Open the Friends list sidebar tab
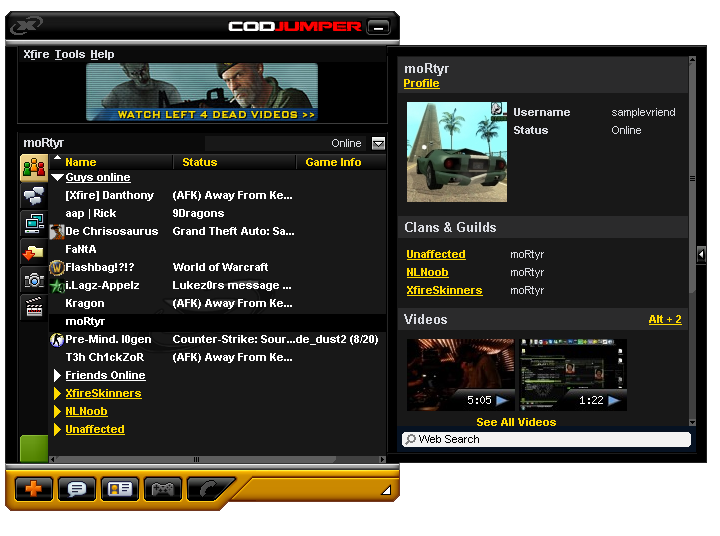720x536 pixels. [34, 167]
